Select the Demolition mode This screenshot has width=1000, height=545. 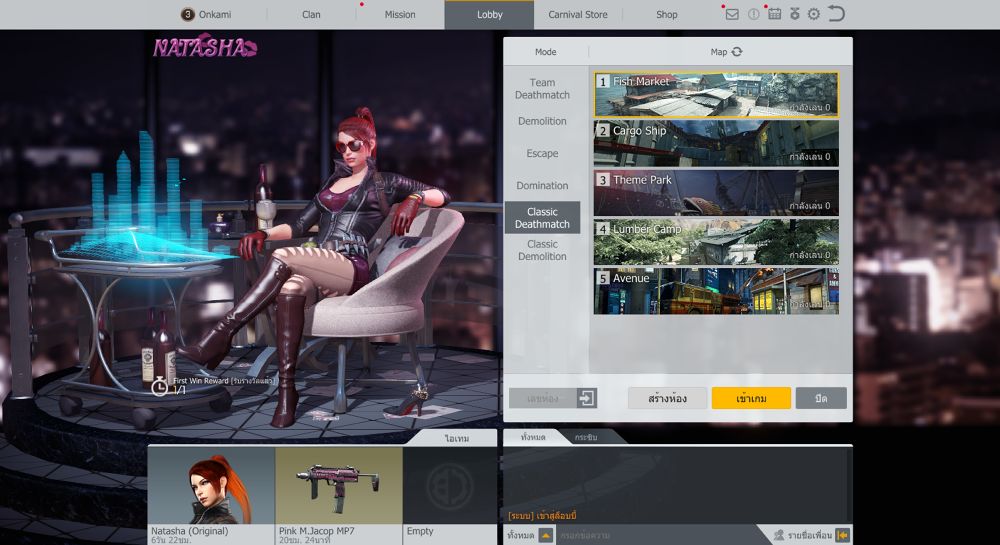542,121
